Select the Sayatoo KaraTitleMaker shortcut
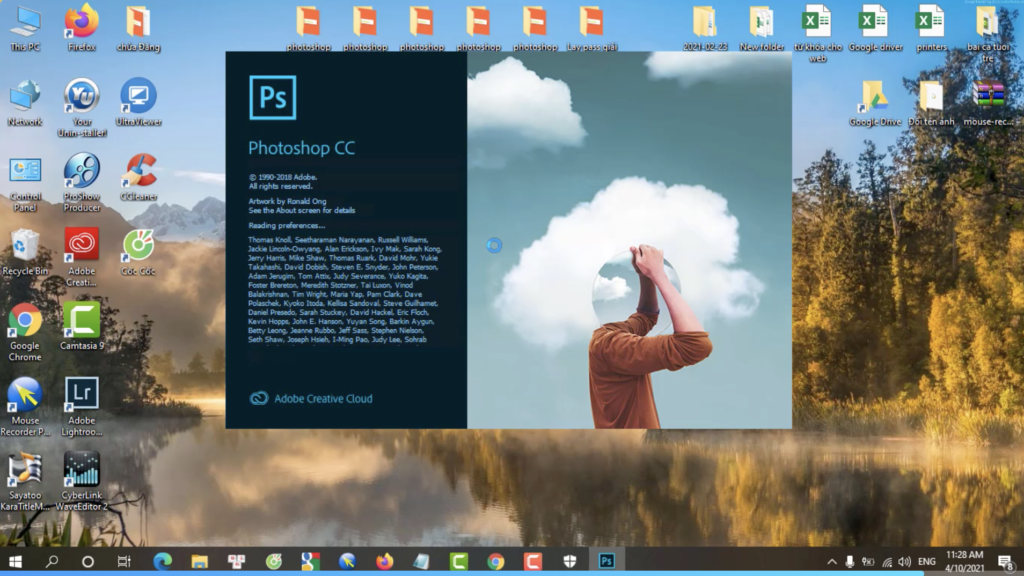Image resolution: width=1024 pixels, height=576 pixels. pyautogui.click(x=25, y=481)
